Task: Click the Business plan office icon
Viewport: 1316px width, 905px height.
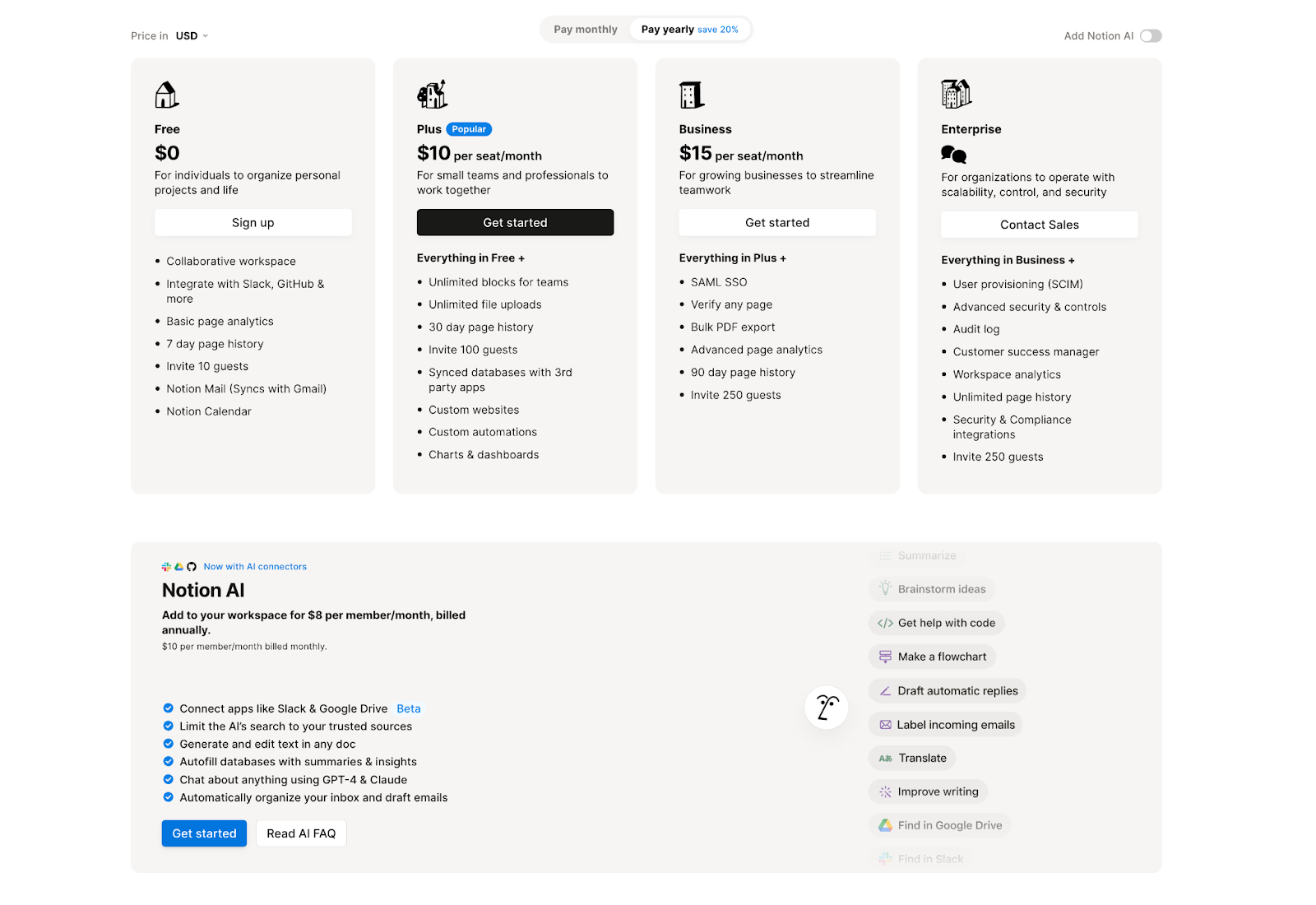Action: point(692,95)
